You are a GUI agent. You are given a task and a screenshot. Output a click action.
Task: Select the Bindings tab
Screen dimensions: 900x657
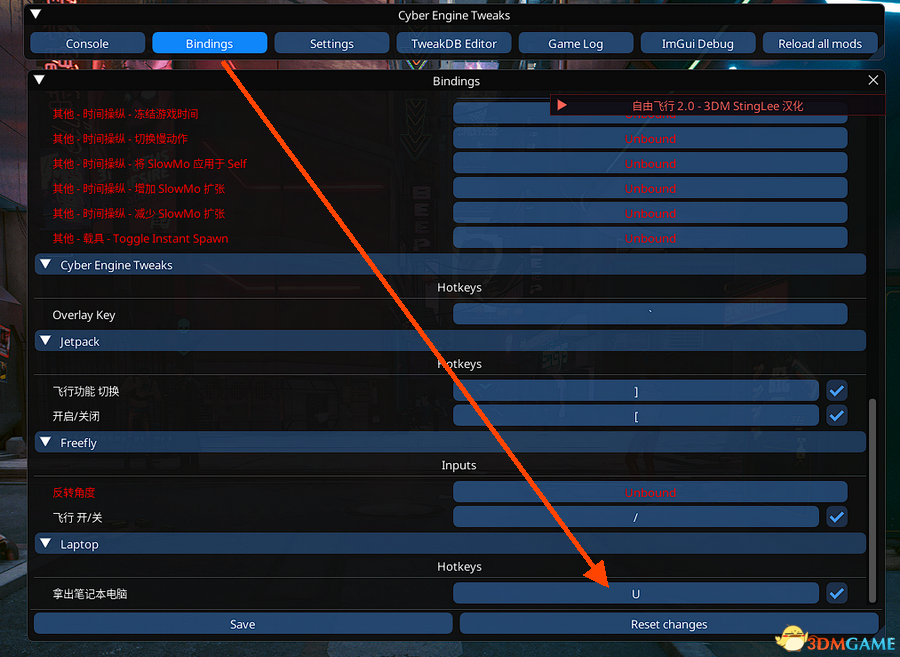(x=210, y=43)
